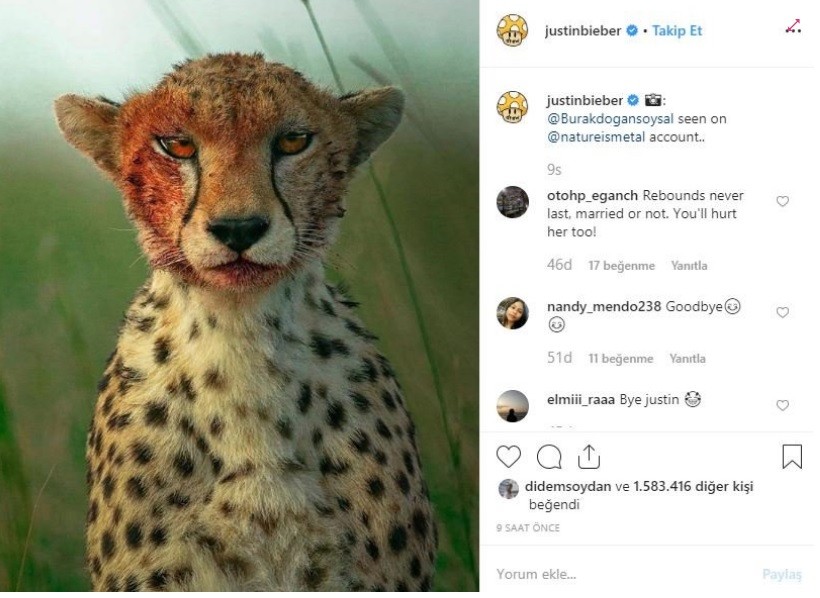Like elmiii_raaa's comment heart
The height and width of the screenshot is (598, 820).
783,406
